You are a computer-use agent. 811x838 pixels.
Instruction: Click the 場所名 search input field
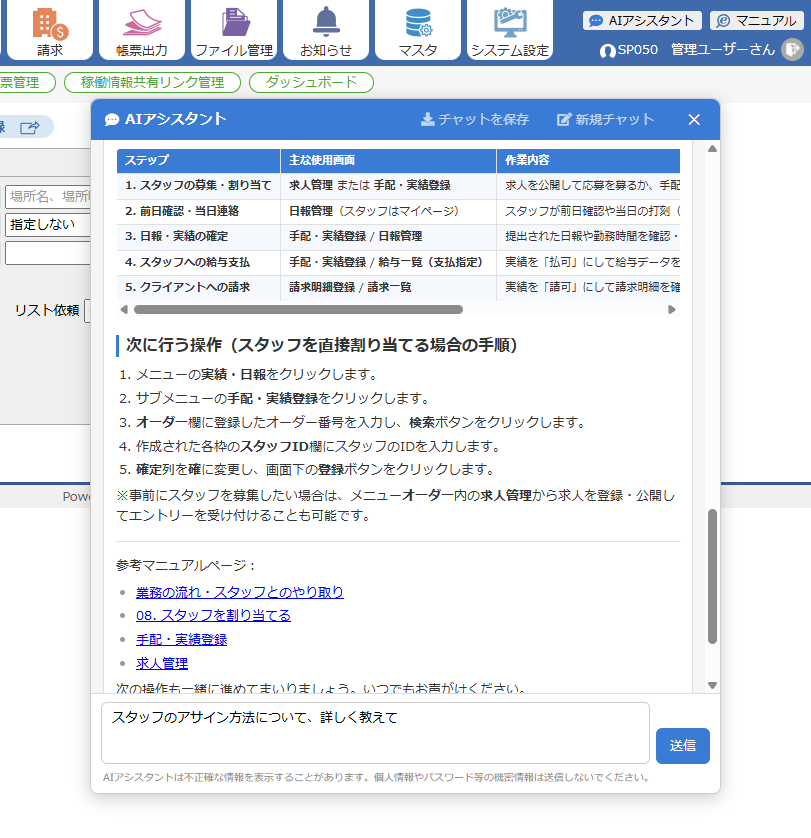coord(48,197)
